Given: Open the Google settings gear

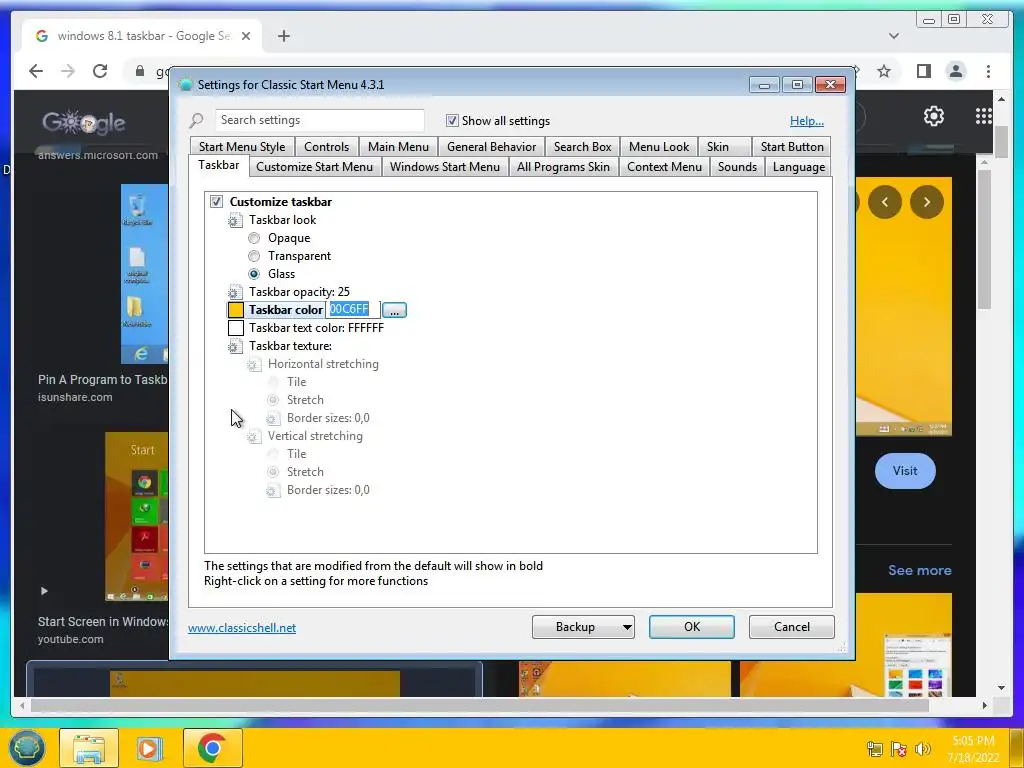Looking at the screenshot, I should click(x=934, y=116).
